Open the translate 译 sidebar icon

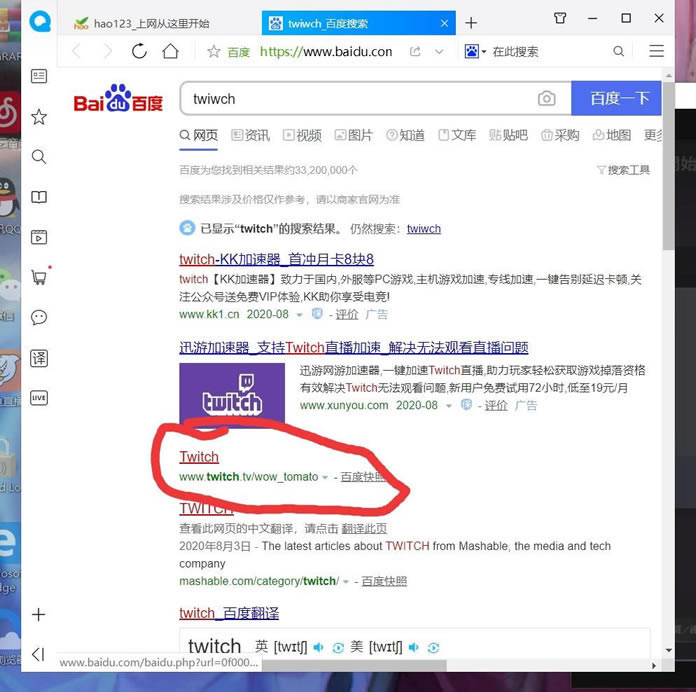[x=39, y=358]
